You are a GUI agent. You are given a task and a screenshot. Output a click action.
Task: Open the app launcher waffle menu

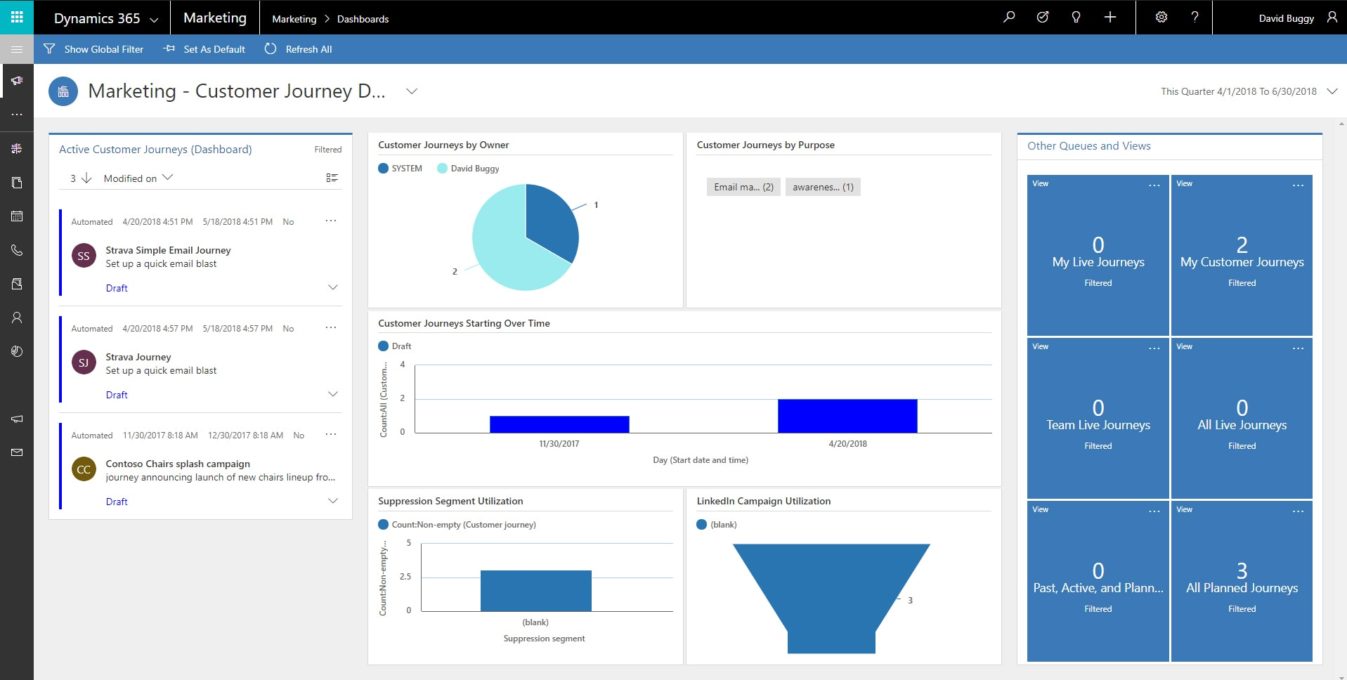16,18
